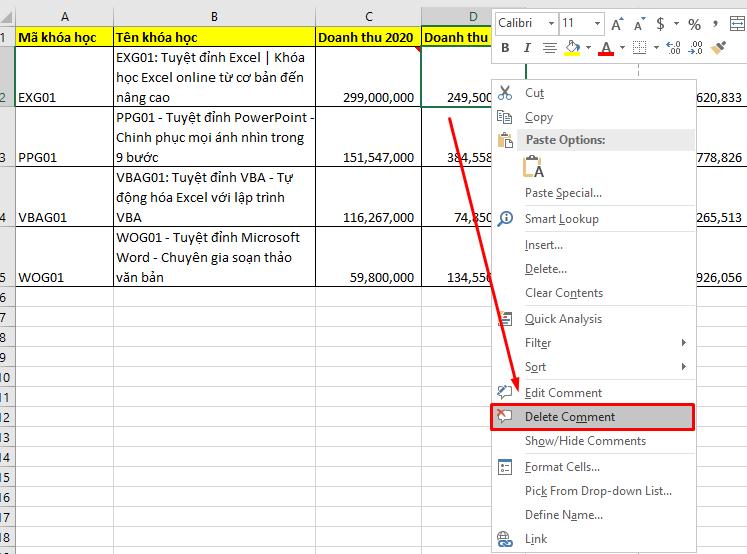Open Format Cells dialog
The width and height of the screenshot is (747, 554).
[x=562, y=467]
